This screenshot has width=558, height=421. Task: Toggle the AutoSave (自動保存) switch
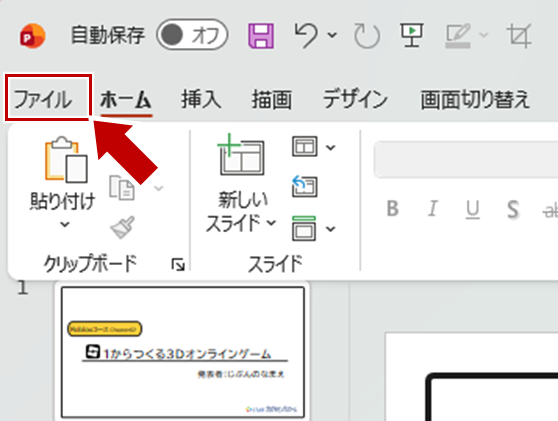(192, 35)
